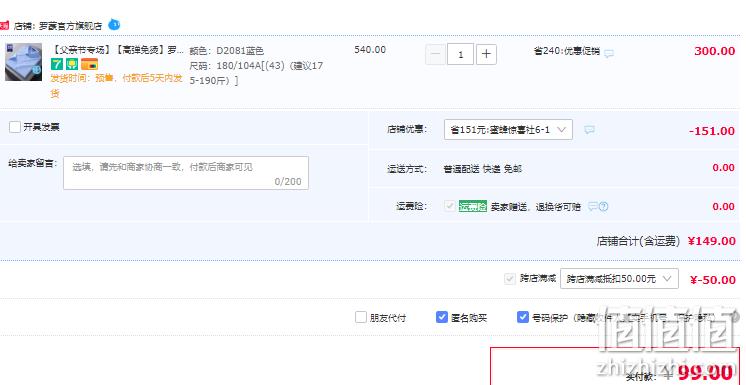
Task: Click the green badge icon between the 7-day return badge and orange card
Action: (72, 64)
